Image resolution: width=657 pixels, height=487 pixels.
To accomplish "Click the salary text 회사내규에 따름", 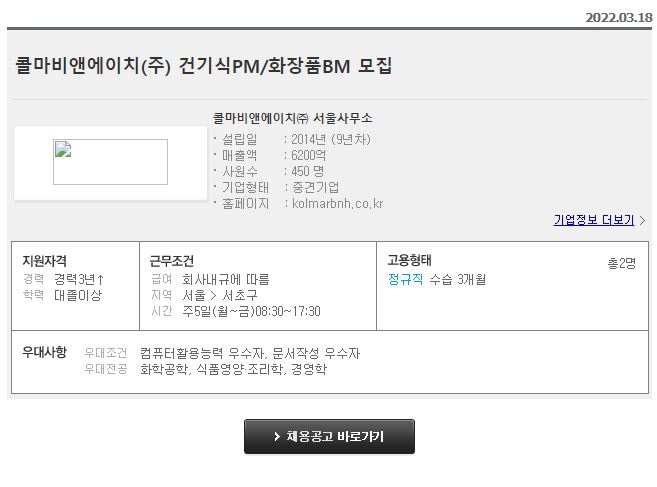I will pos(225,279).
